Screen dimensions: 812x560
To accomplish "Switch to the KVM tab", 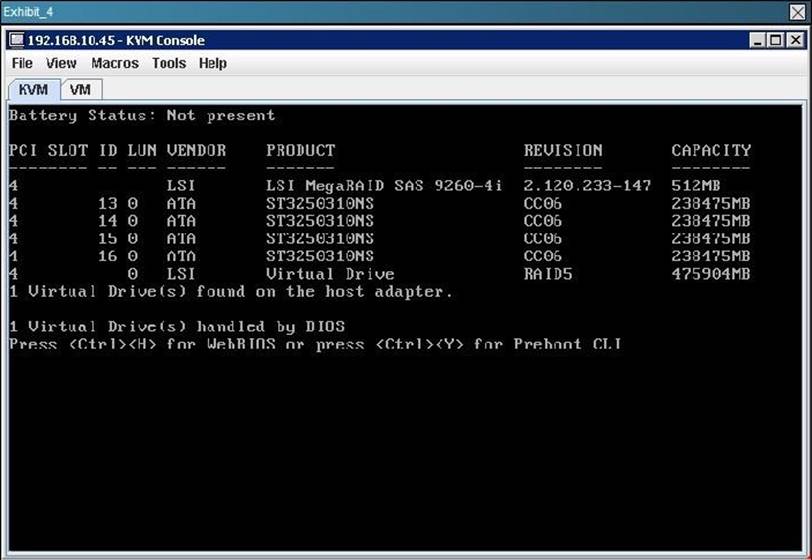I will coord(33,90).
